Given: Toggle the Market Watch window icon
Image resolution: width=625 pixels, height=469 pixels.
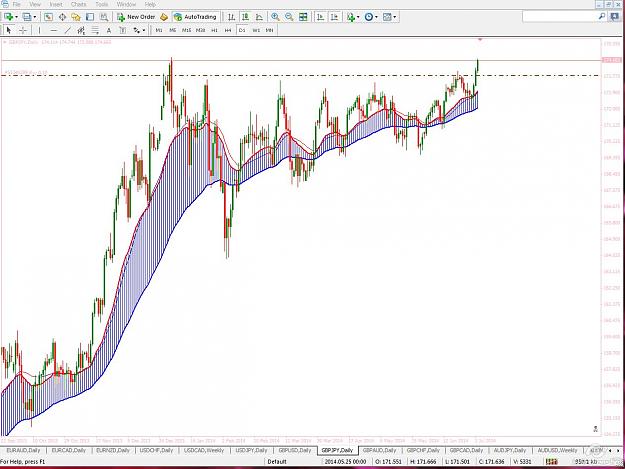Looking at the screenshot, I should tap(48, 17).
